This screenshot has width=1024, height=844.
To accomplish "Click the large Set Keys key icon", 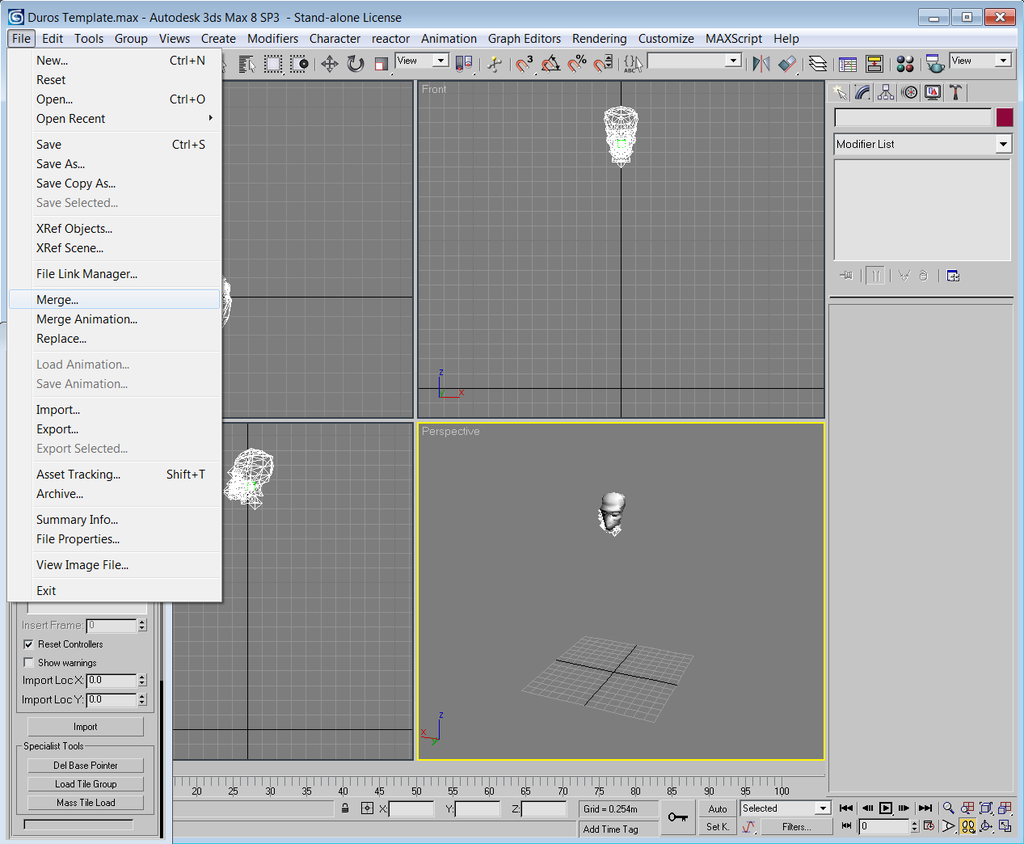I will 678,817.
